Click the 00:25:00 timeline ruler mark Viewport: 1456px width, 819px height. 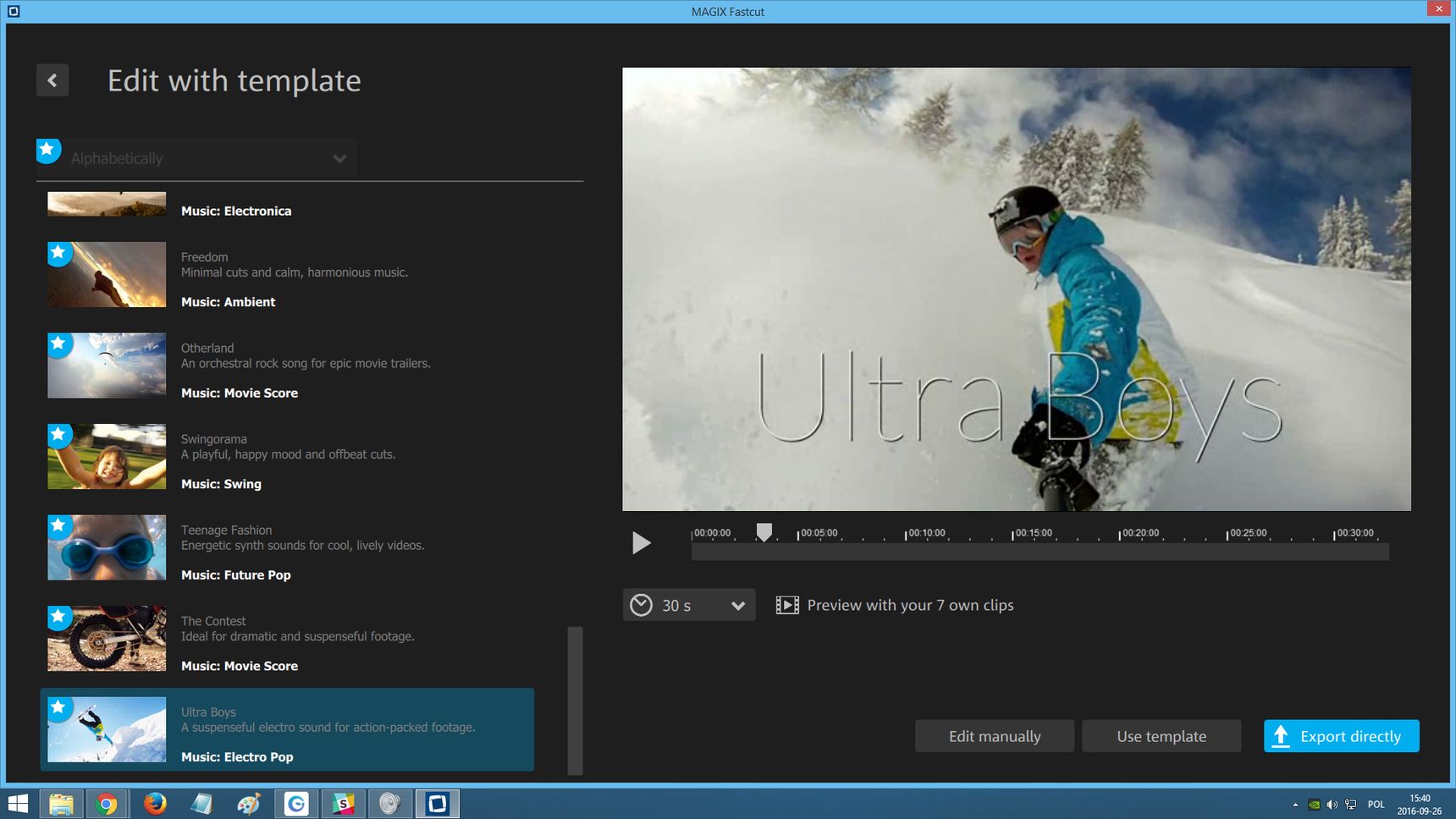click(1248, 533)
